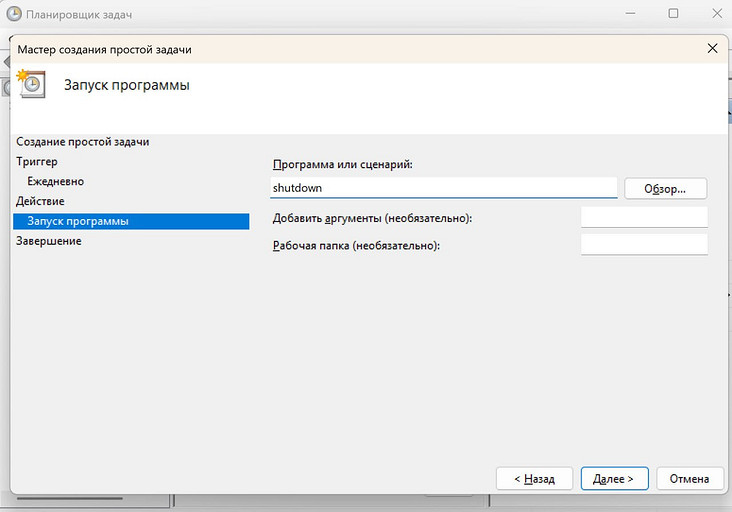
Task: Maximize the Планировщик задач window
Action: (x=673, y=14)
